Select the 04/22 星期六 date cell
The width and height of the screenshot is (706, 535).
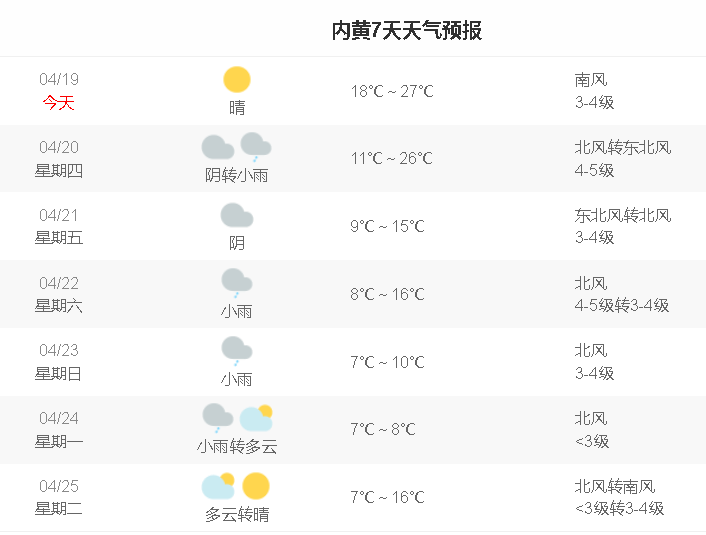click(59, 294)
